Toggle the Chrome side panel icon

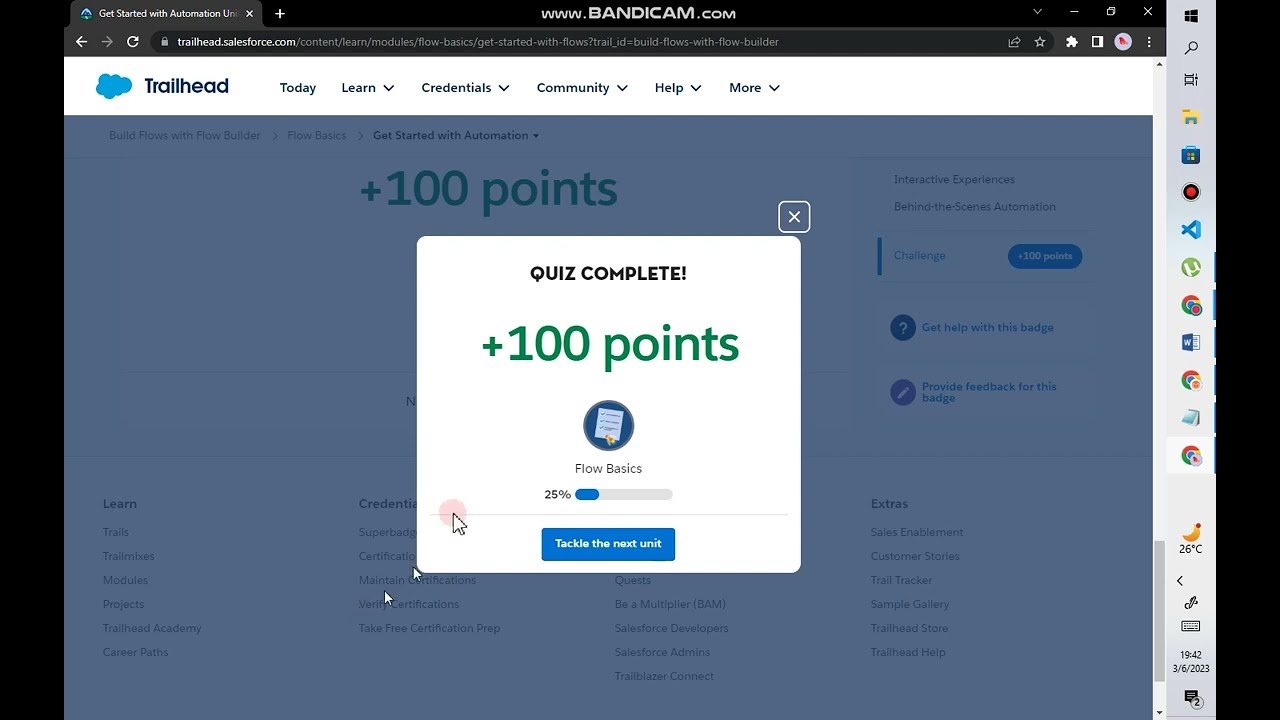coord(1097,42)
